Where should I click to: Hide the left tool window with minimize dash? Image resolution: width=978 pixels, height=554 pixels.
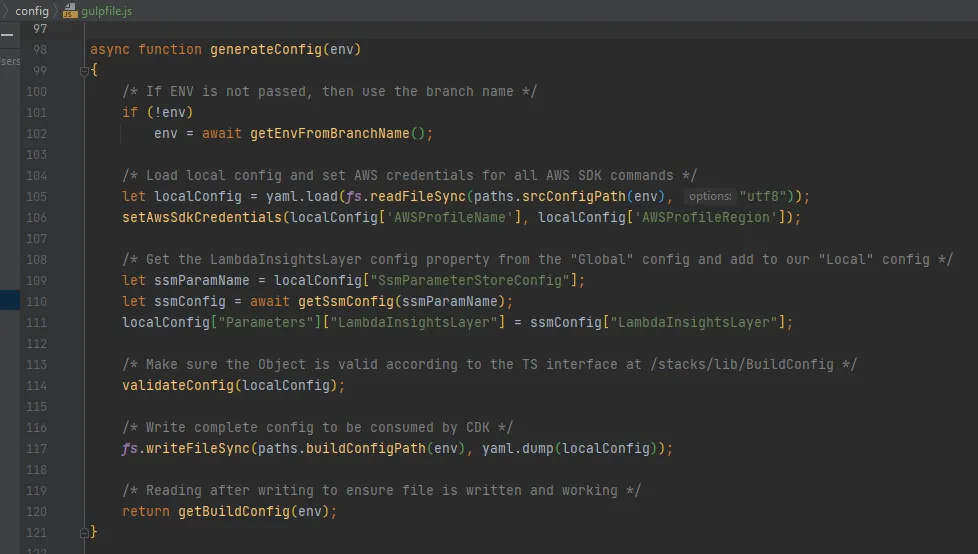coord(7,33)
